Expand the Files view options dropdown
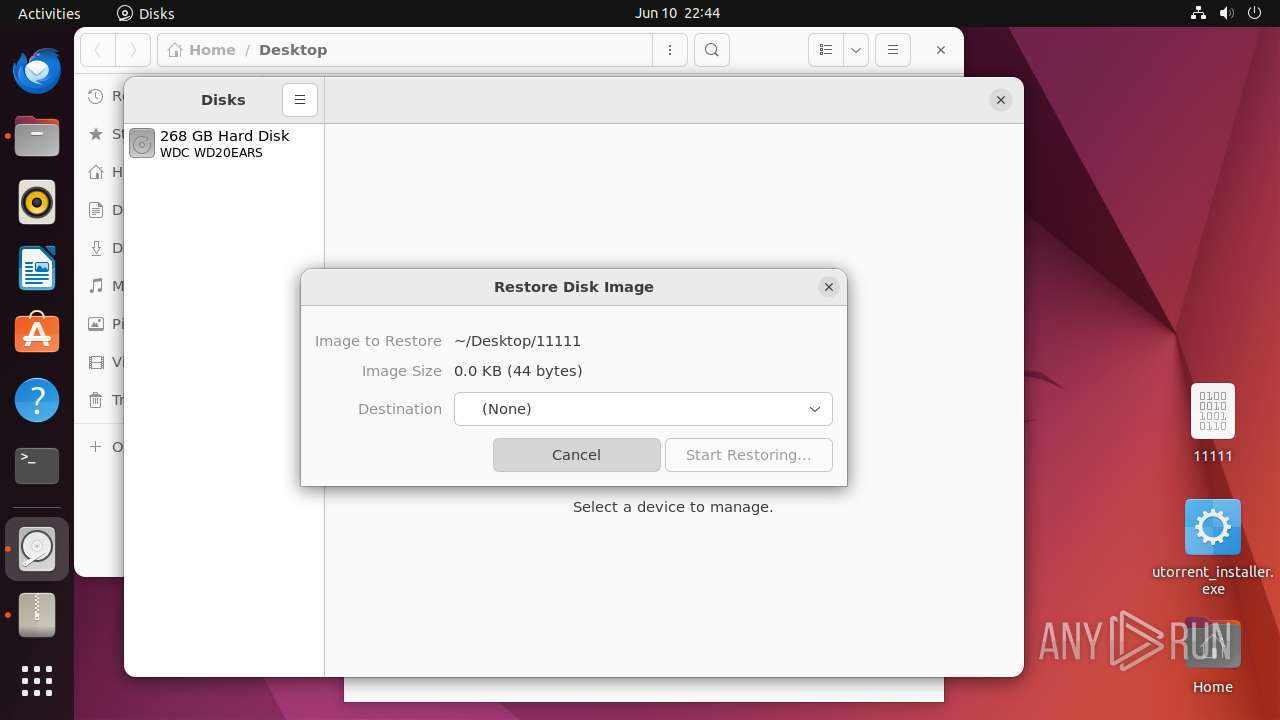Viewport: 1280px width, 720px height. pos(856,50)
